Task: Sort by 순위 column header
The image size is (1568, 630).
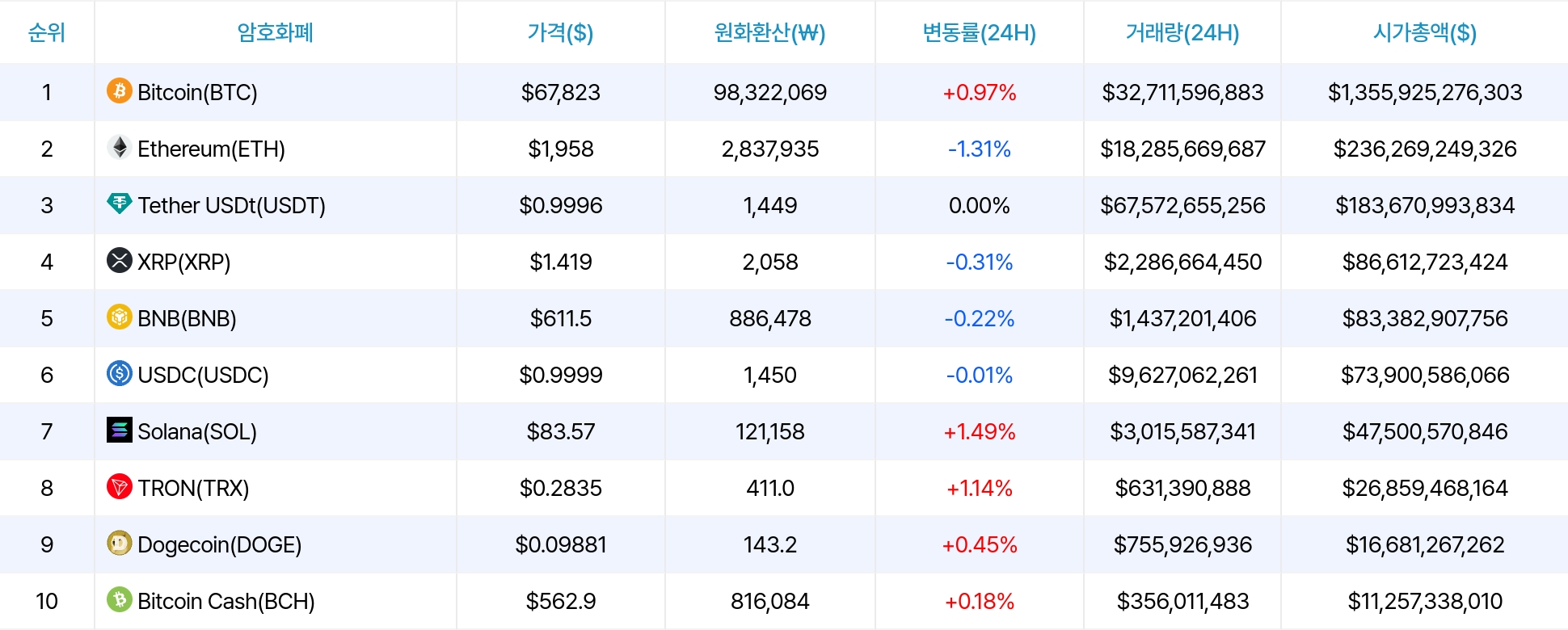Action: pyautogui.click(x=47, y=32)
